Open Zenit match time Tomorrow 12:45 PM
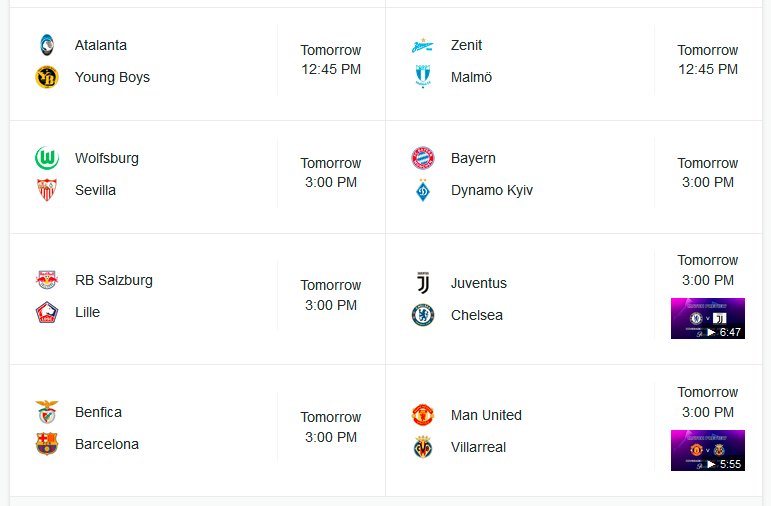This screenshot has height=506, width=771. [x=708, y=60]
